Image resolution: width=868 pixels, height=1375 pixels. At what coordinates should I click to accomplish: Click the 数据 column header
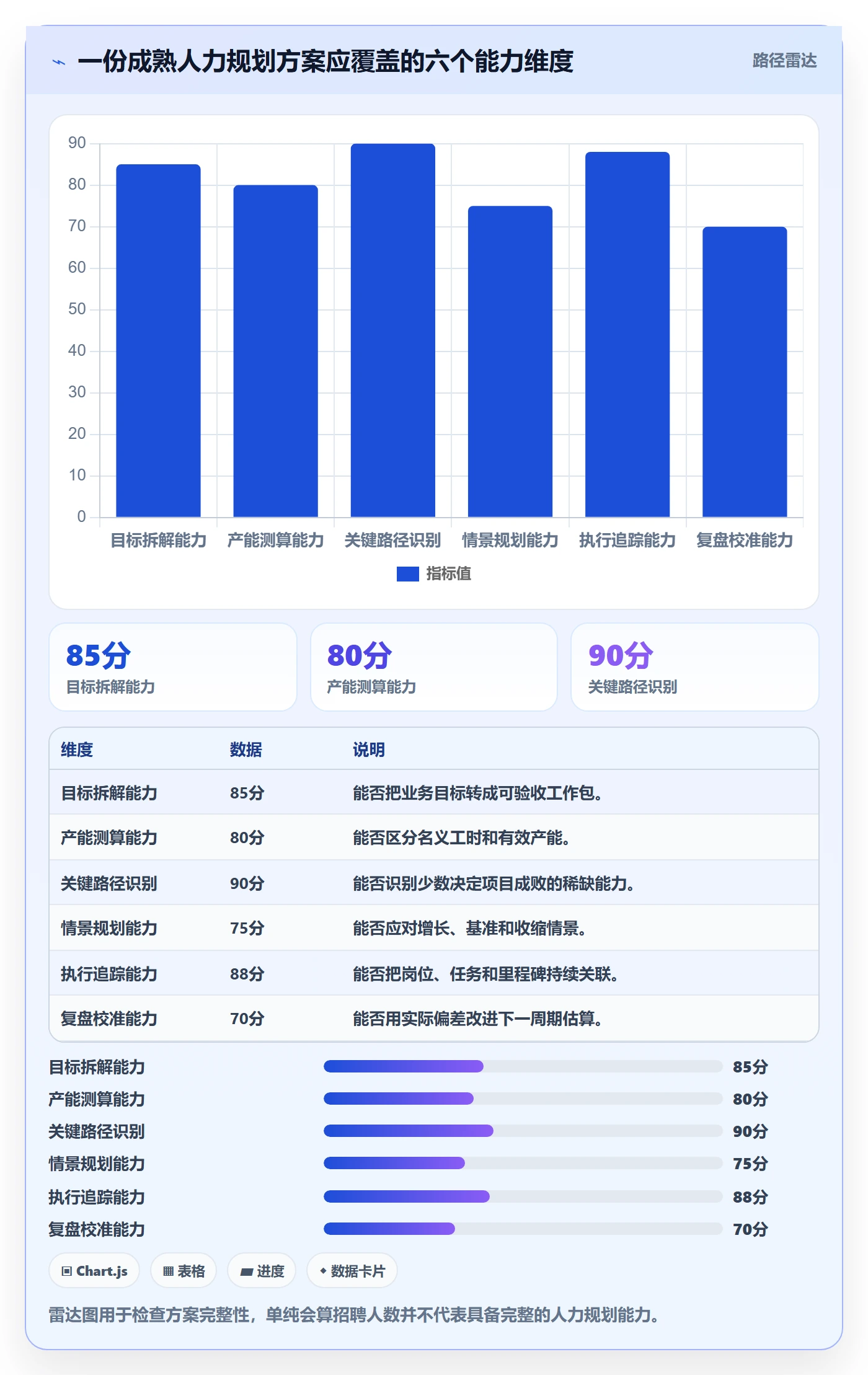[x=246, y=749]
